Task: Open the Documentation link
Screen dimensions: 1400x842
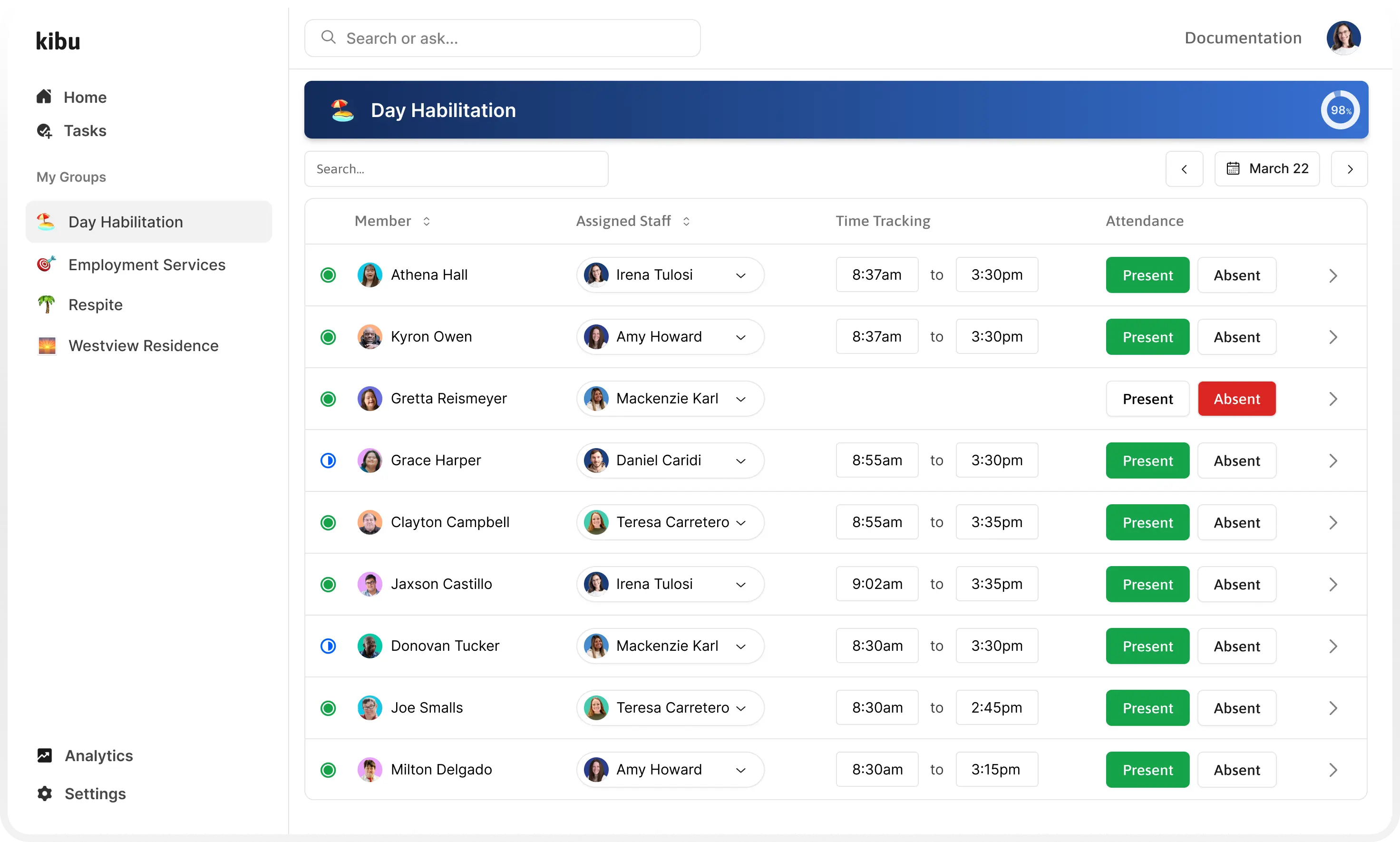Action: tap(1243, 38)
